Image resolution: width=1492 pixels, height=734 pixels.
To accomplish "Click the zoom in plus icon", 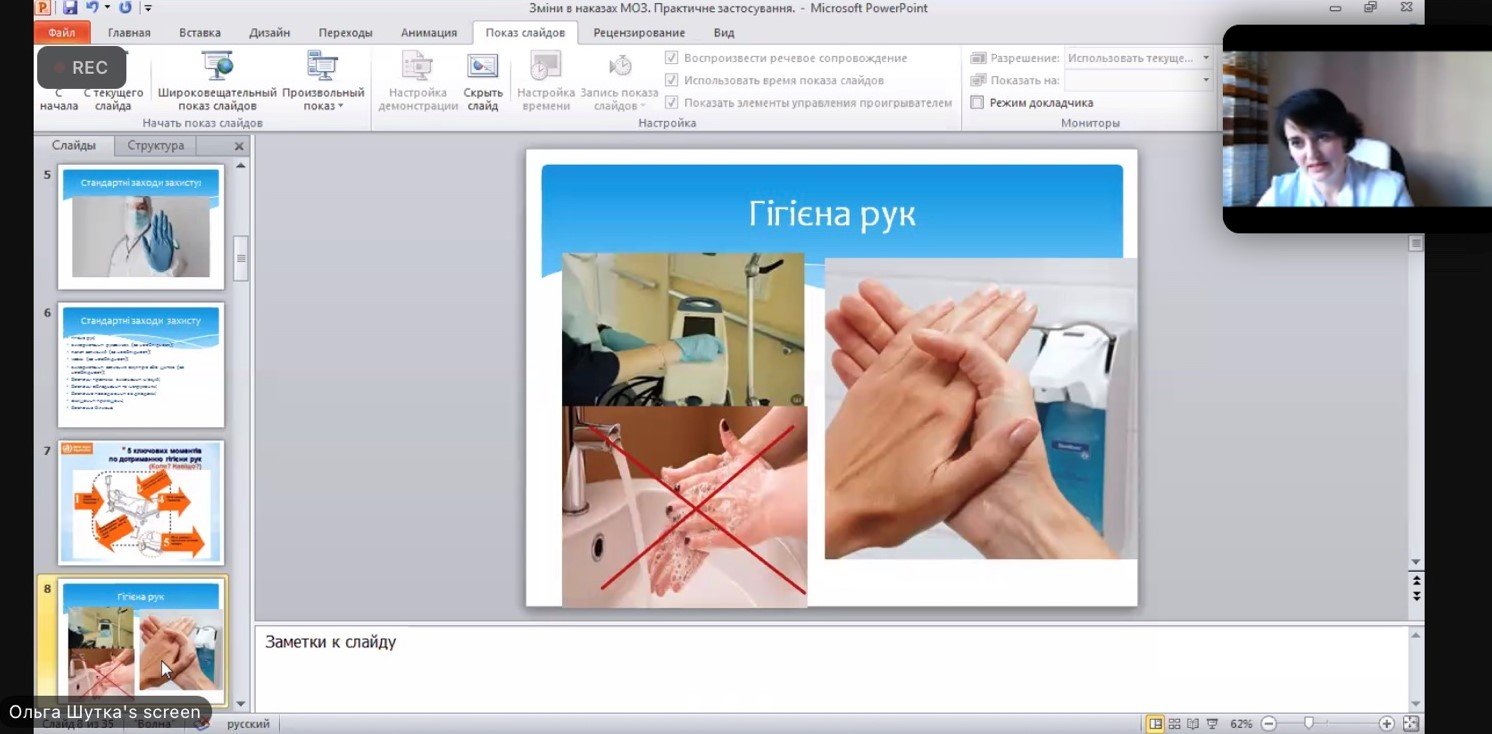I will 1386,723.
